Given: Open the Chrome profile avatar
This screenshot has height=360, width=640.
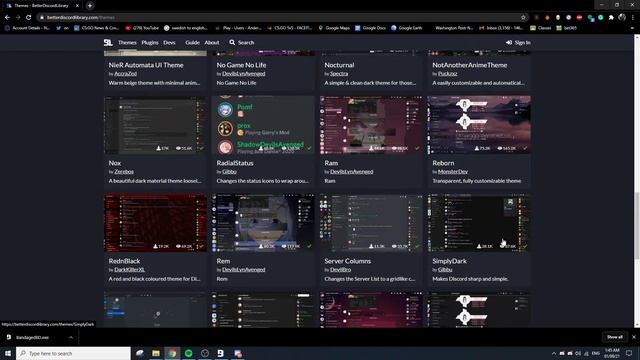Looking at the screenshot, I should tap(622, 17).
